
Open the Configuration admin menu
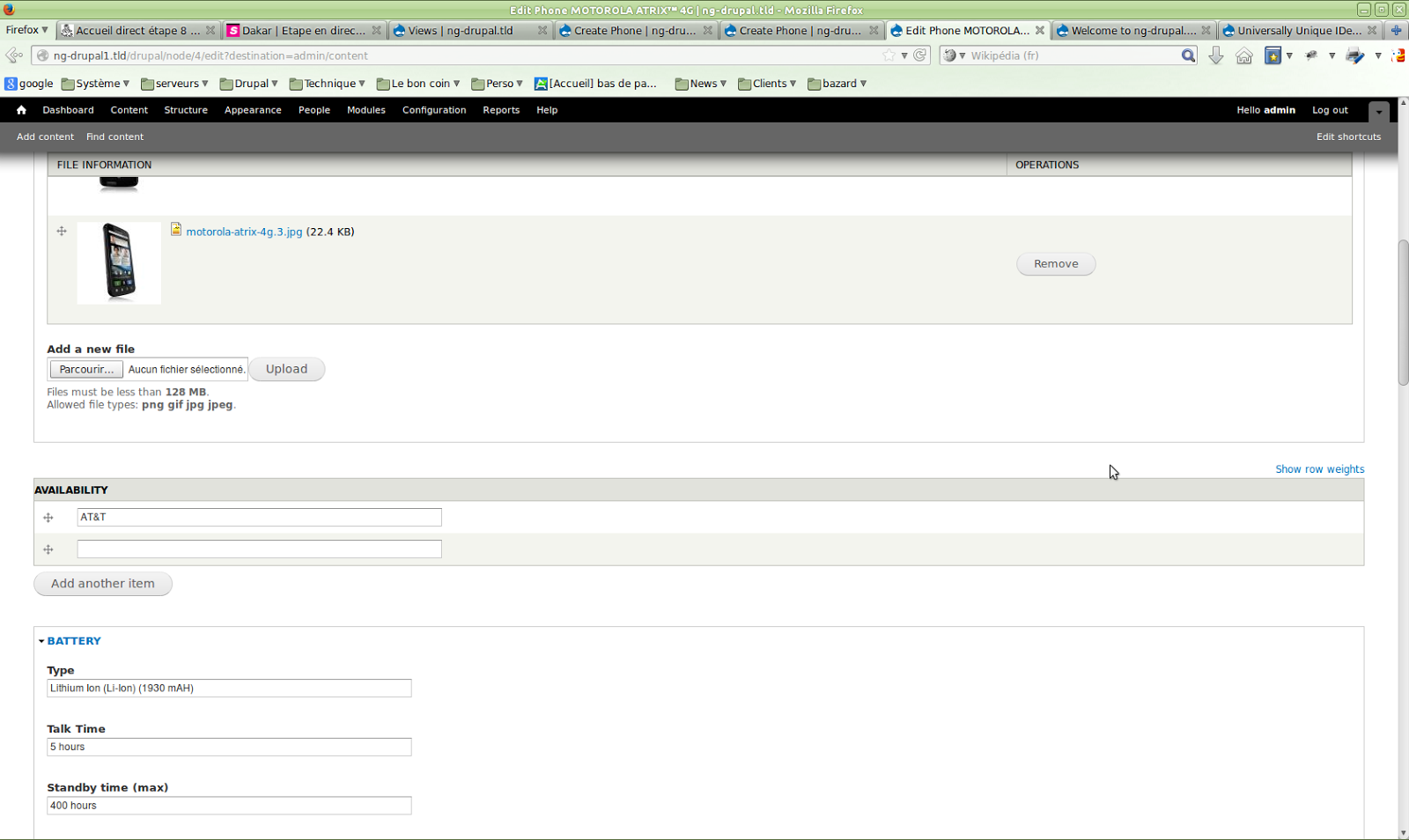click(434, 110)
